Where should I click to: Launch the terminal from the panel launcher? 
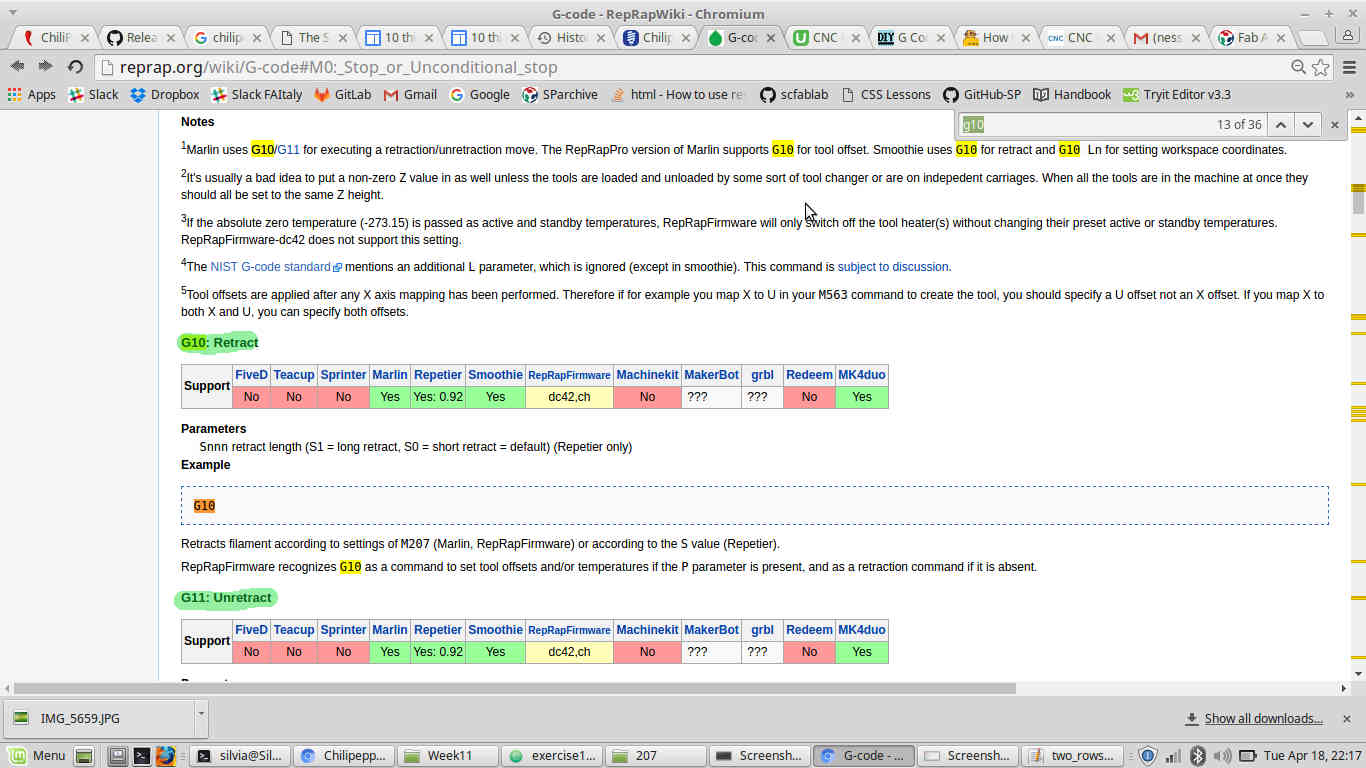[x=142, y=755]
